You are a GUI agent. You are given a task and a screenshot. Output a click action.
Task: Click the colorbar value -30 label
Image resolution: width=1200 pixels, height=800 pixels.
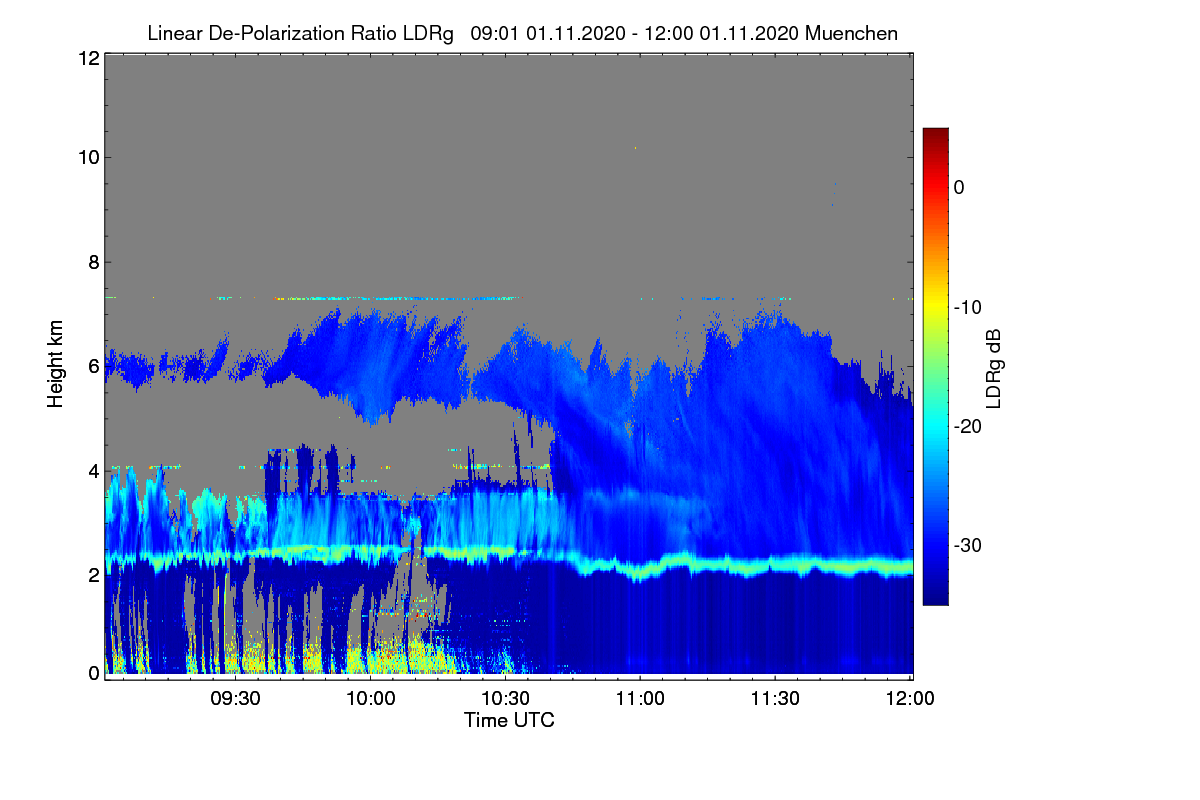click(x=967, y=546)
